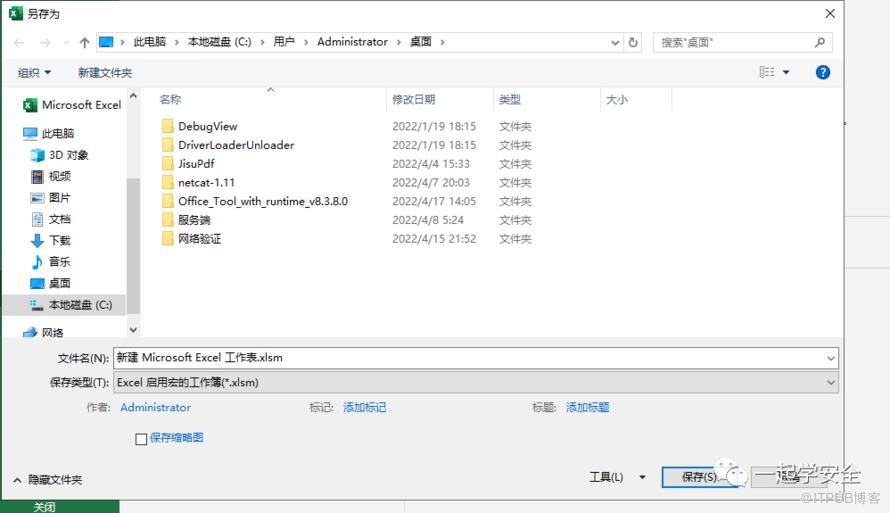Go up one folder level arrow
This screenshot has width=890, height=513.
(85, 43)
